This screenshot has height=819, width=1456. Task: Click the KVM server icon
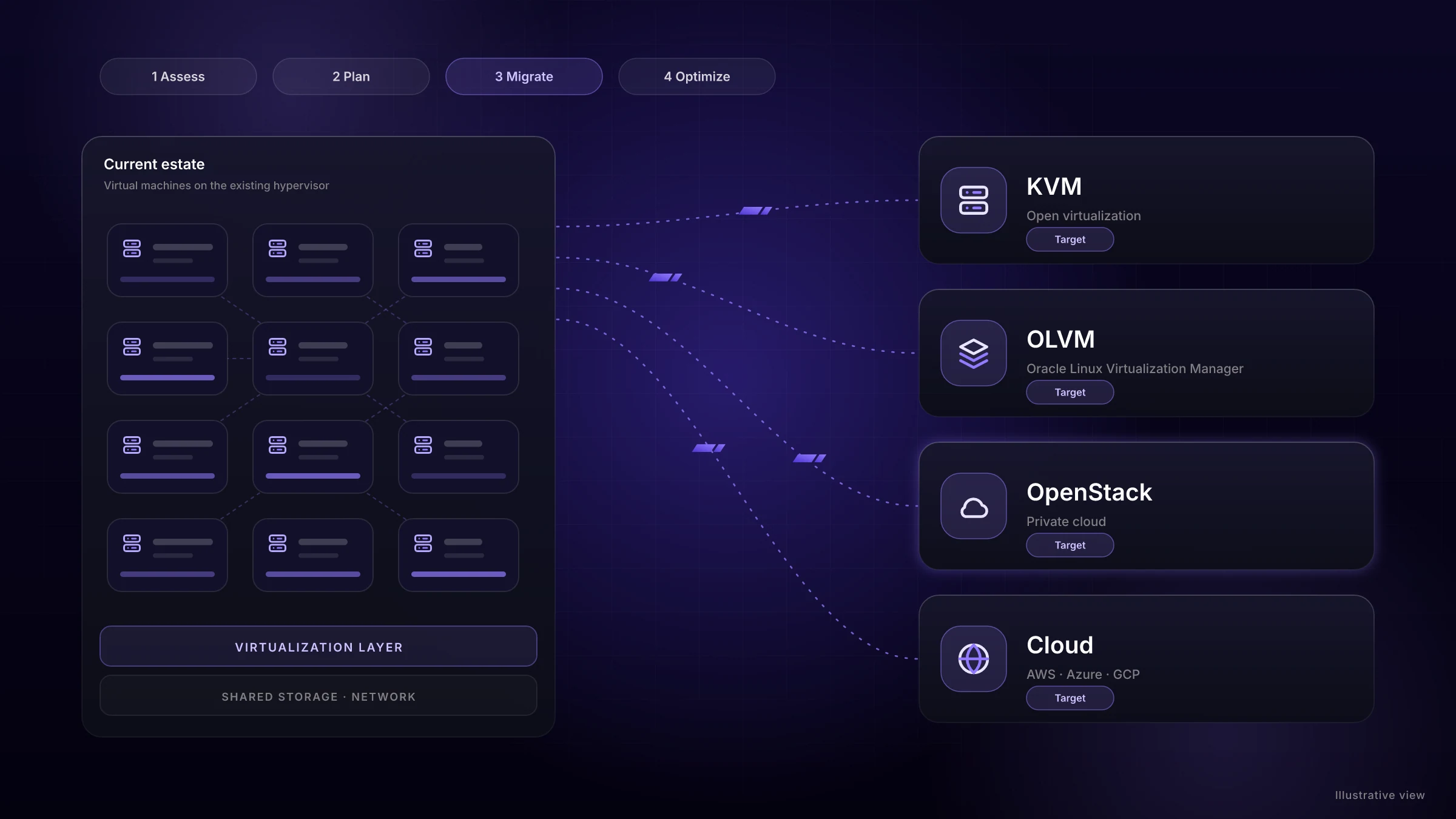pos(974,200)
